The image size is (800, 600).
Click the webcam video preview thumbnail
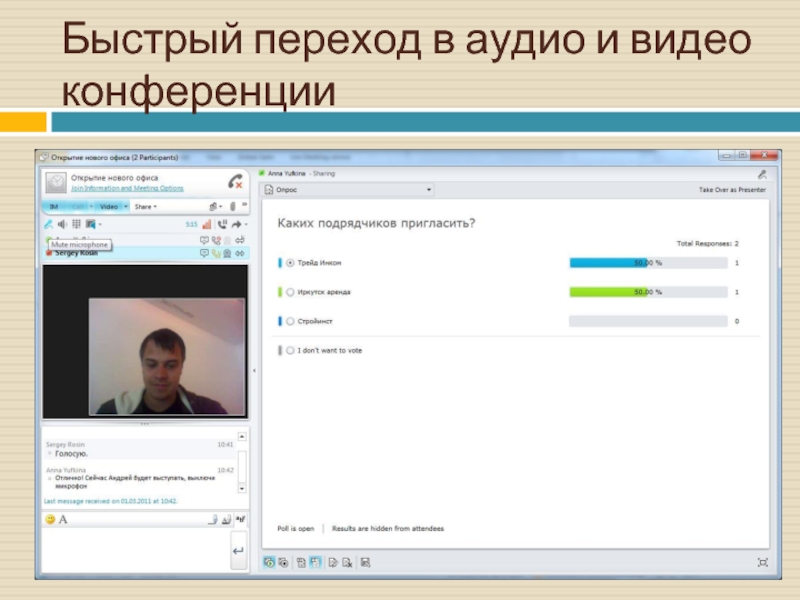click(x=167, y=357)
